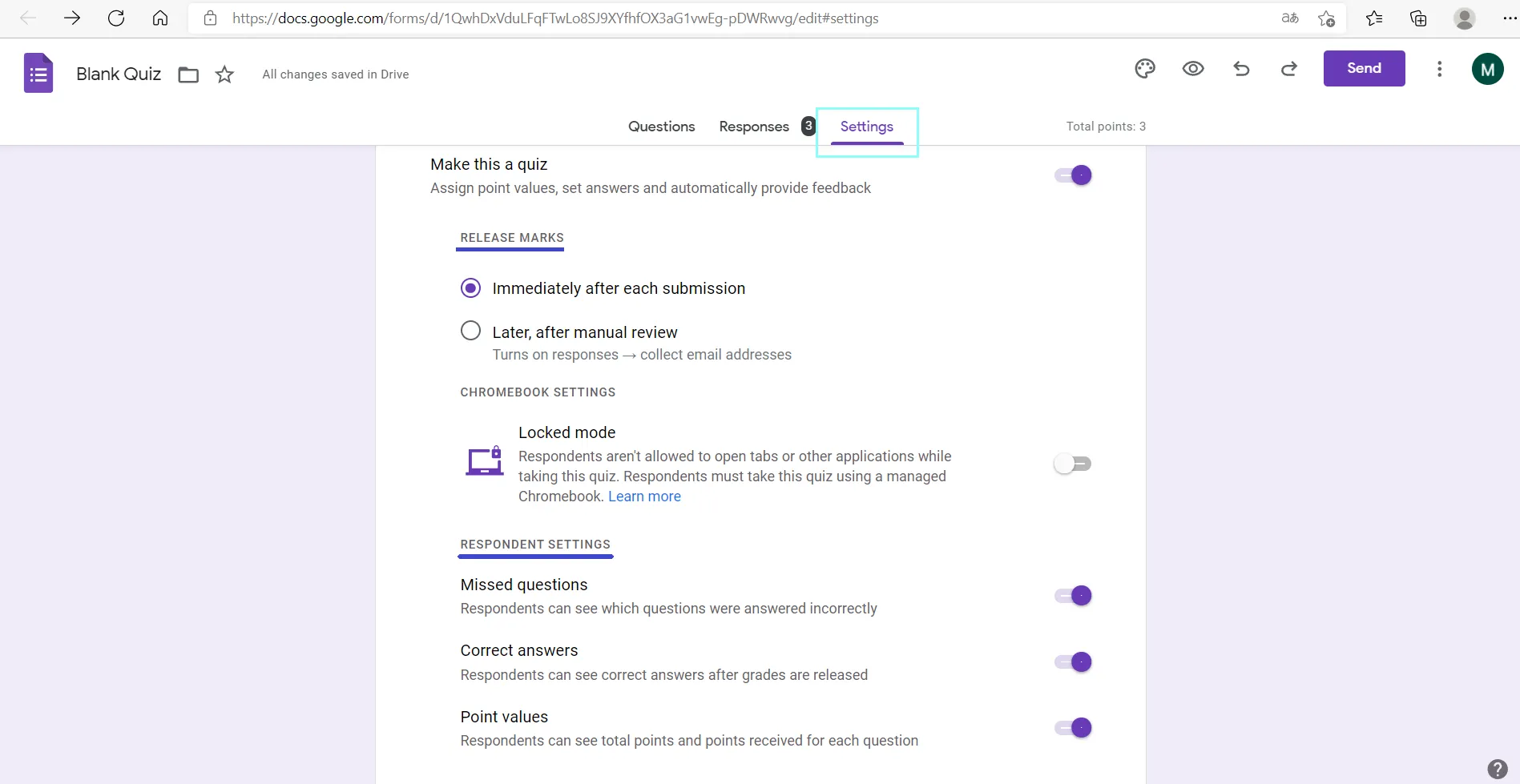The height and width of the screenshot is (784, 1520).
Task: Open the customize theme palette icon
Action: pos(1144,69)
